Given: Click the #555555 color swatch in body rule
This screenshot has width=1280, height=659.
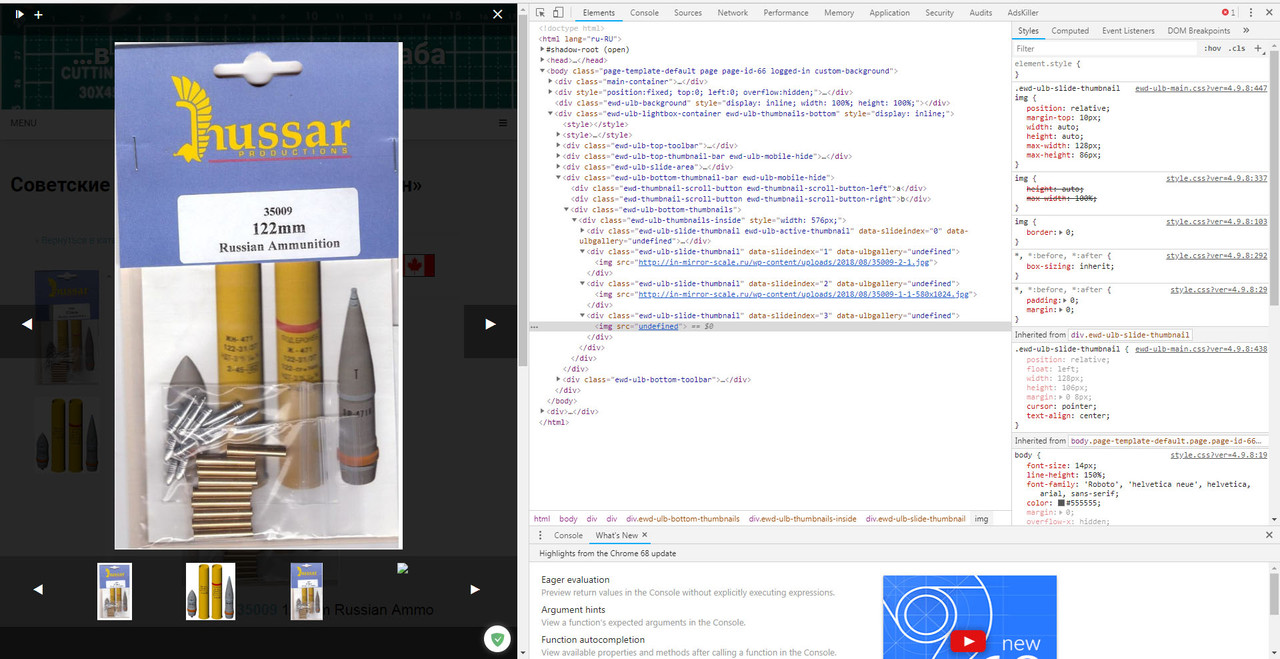Looking at the screenshot, I should [1061, 503].
